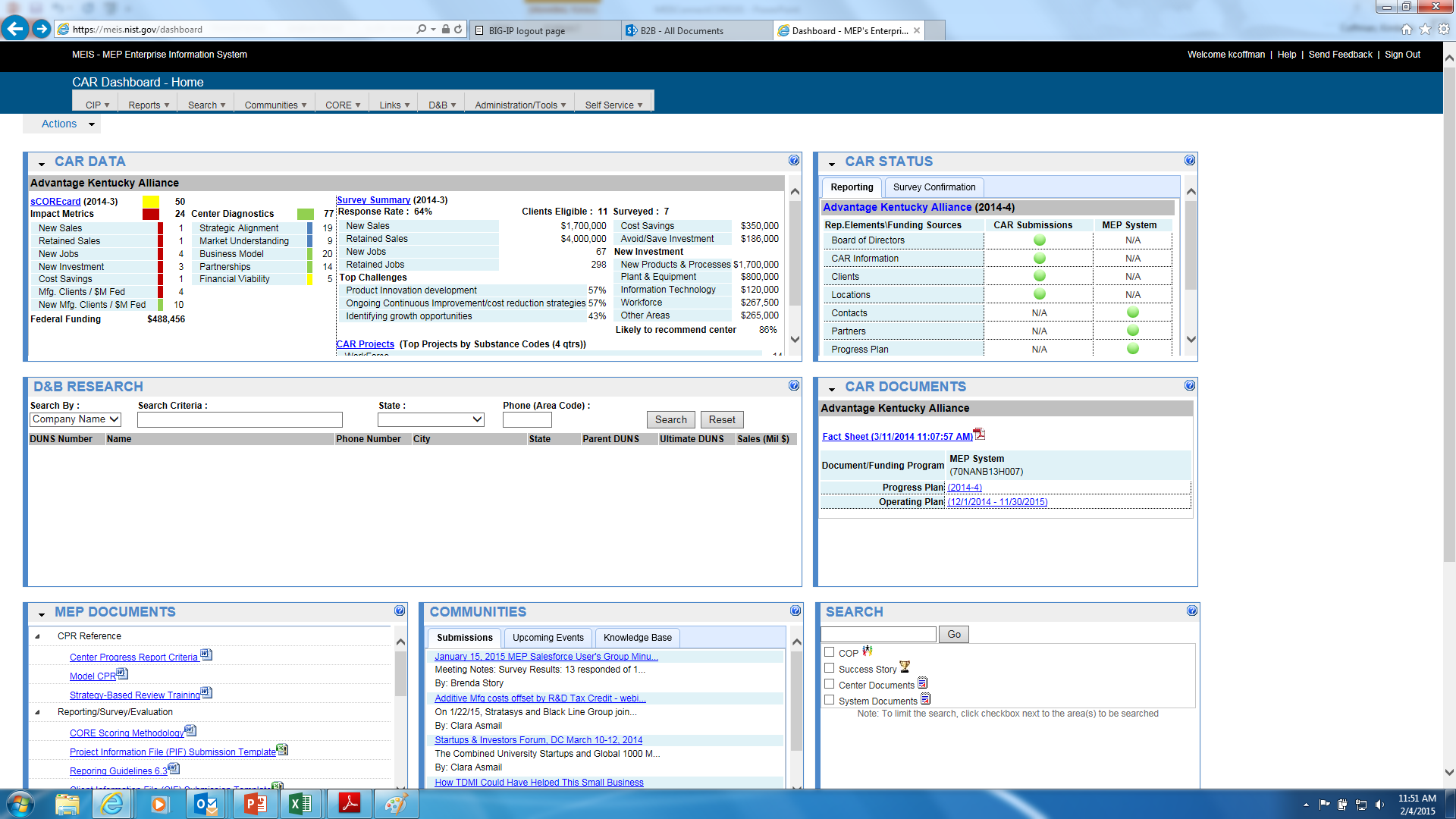Click the D&B Reset button

point(721,419)
